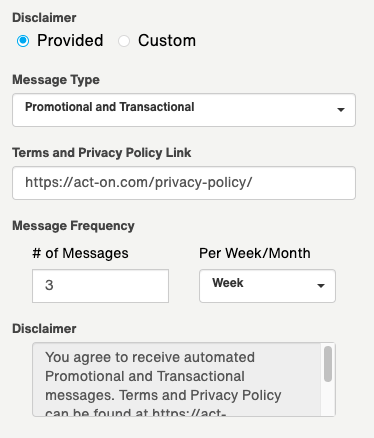This screenshot has height=438, width=374.
Task: Click the Terms and Privacy Policy Link label
Action: tap(102, 153)
